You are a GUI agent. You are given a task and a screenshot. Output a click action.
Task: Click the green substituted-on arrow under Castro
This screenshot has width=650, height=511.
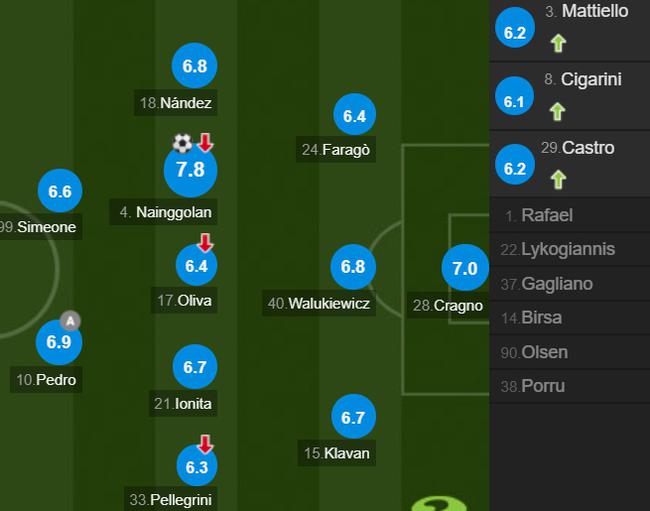tap(558, 179)
